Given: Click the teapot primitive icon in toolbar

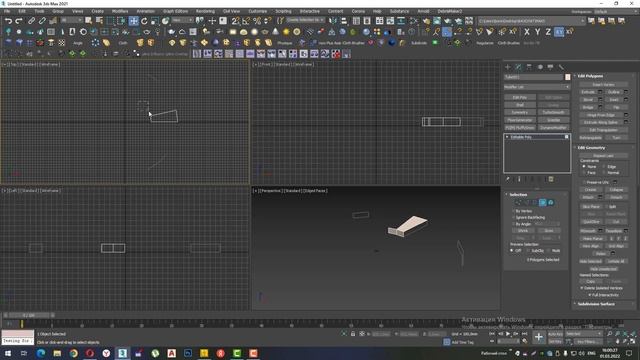Looking at the screenshot, I should pyautogui.click(x=172, y=32).
